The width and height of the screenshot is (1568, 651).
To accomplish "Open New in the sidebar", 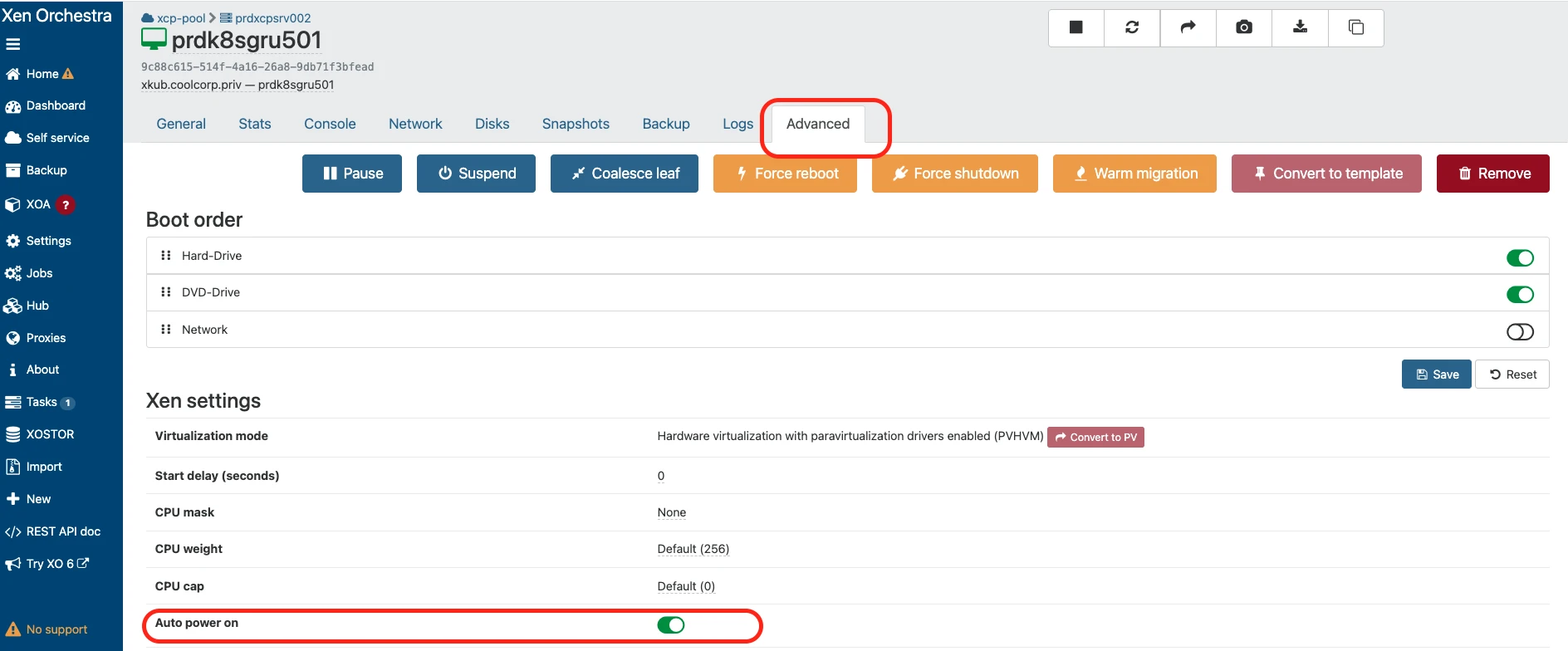I will pyautogui.click(x=28, y=499).
